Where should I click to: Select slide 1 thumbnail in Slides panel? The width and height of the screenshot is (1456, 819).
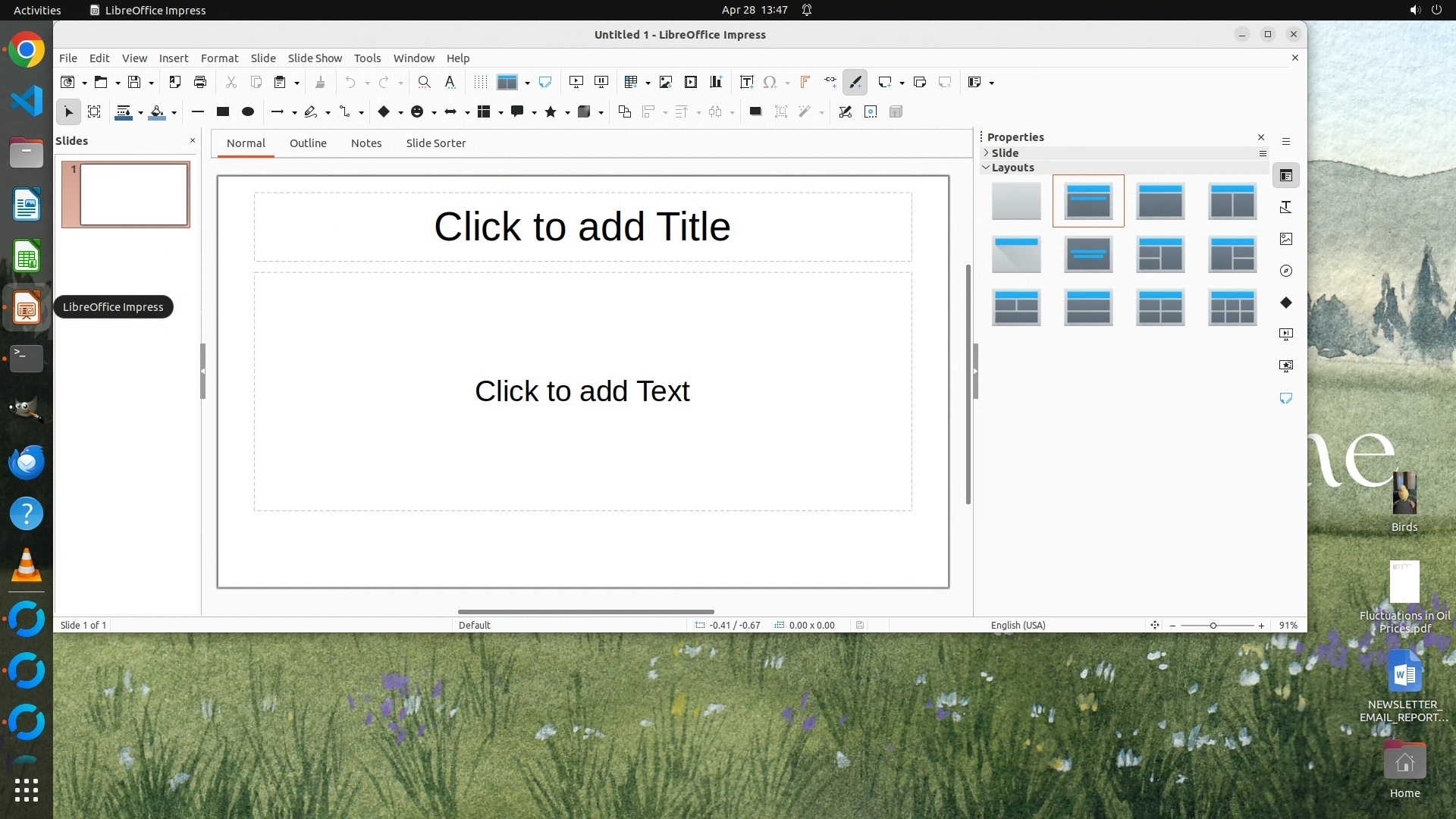tap(133, 194)
